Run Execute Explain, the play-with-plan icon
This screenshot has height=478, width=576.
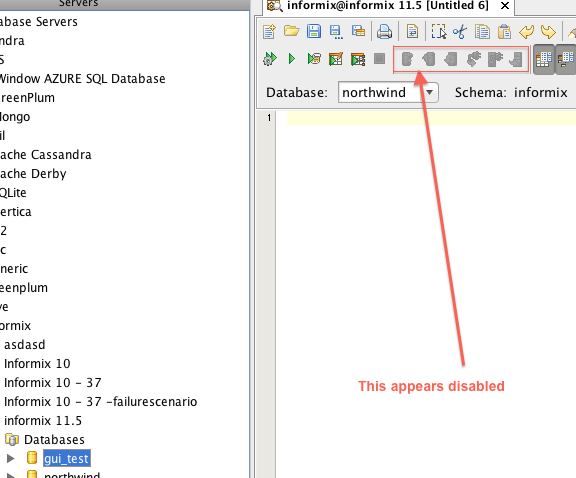(x=314, y=59)
